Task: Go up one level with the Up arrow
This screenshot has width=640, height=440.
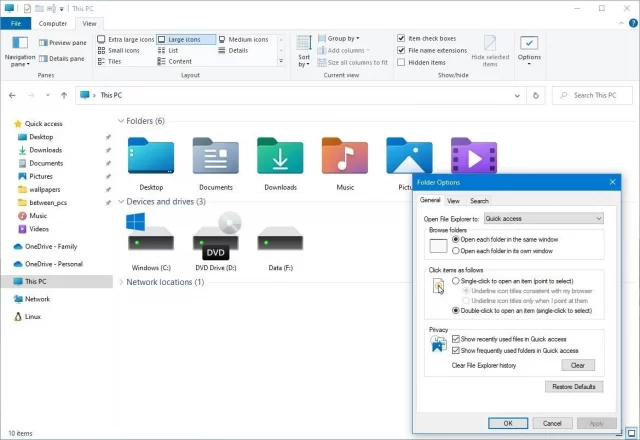Action: pyautogui.click(x=64, y=95)
